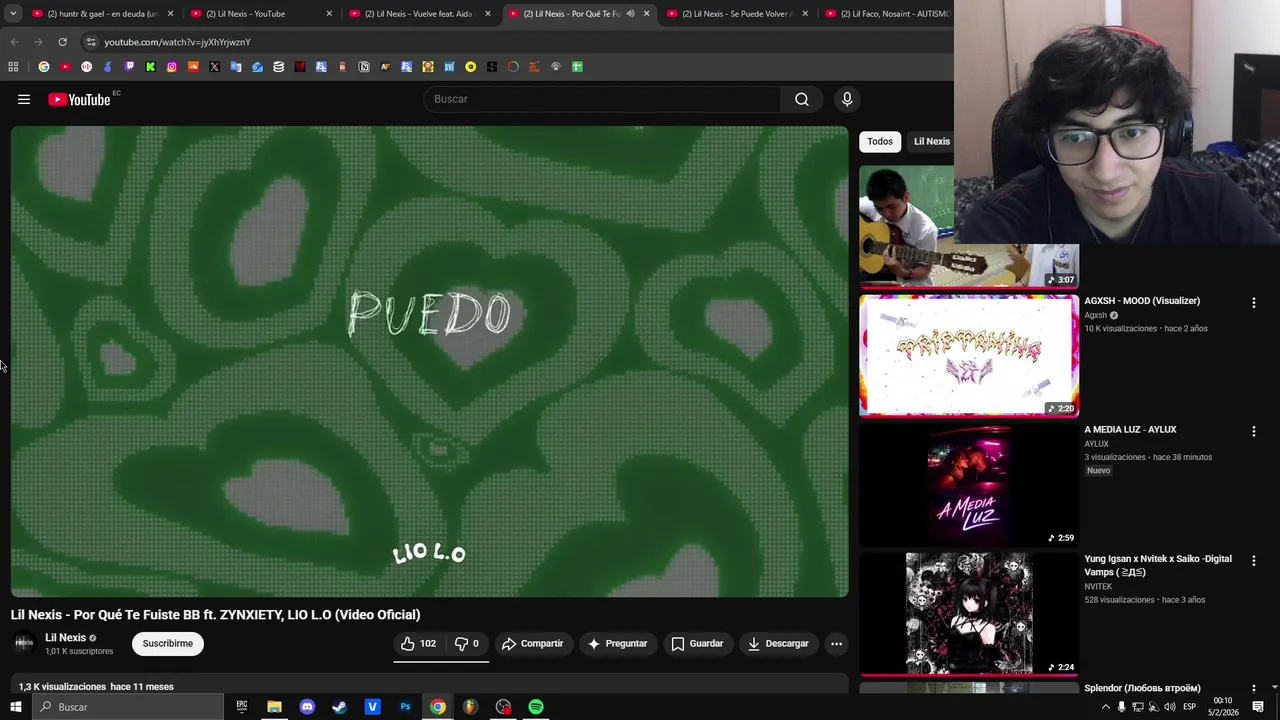This screenshot has height=720, width=1280.
Task: Go back to the previous page
Action: (14, 42)
